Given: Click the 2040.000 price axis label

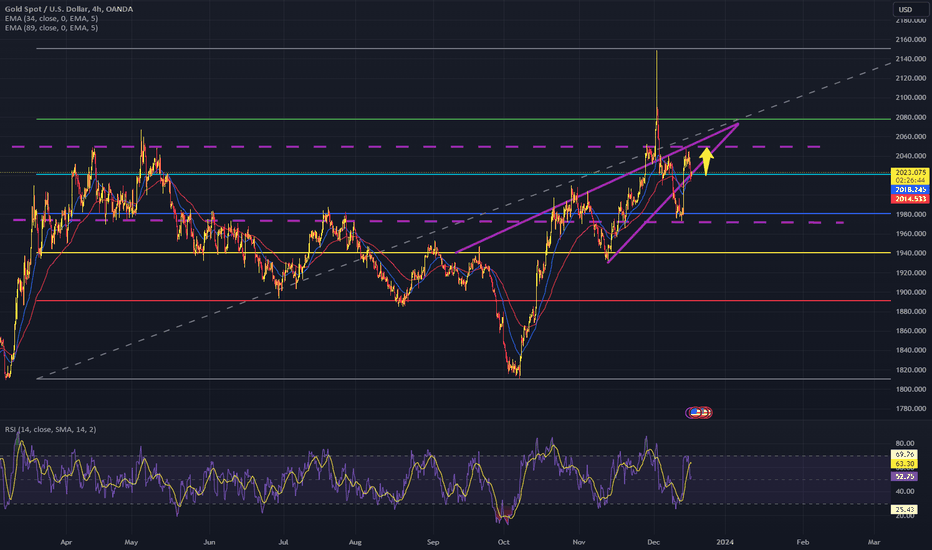Looking at the screenshot, I should click(911, 156).
